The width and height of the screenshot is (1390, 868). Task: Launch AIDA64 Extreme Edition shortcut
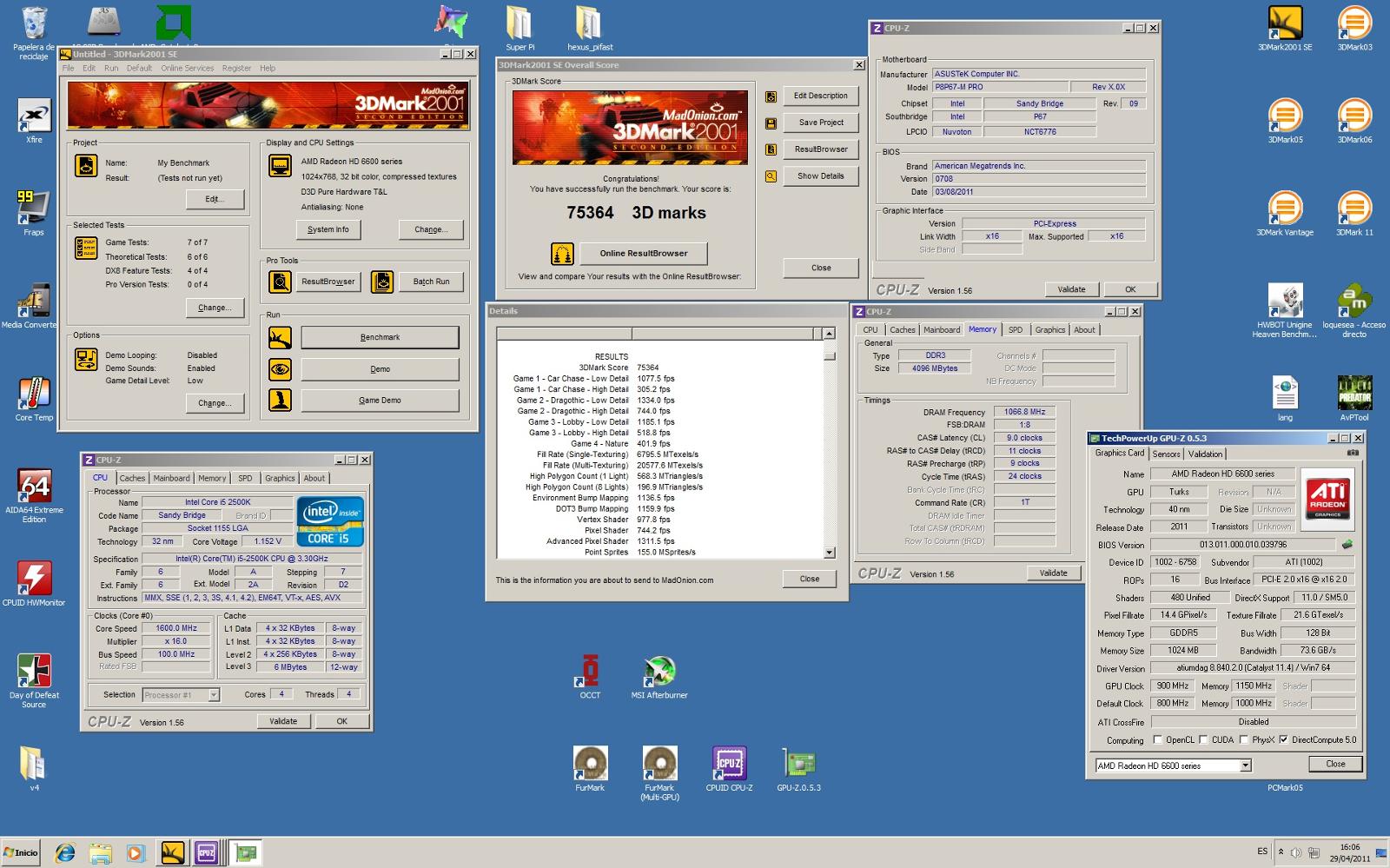click(x=34, y=496)
